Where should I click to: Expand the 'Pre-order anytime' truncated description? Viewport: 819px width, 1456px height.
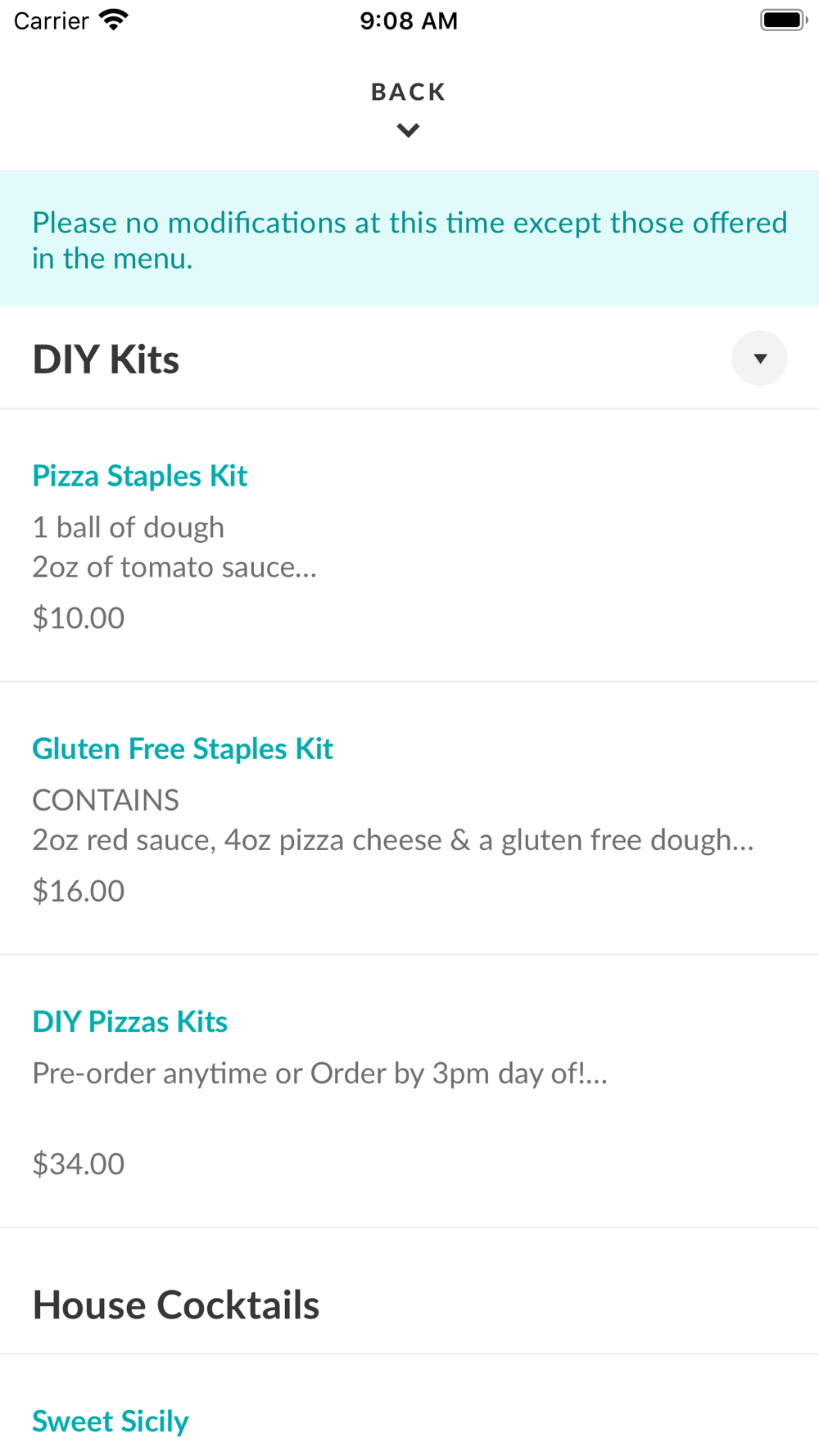(x=319, y=1073)
